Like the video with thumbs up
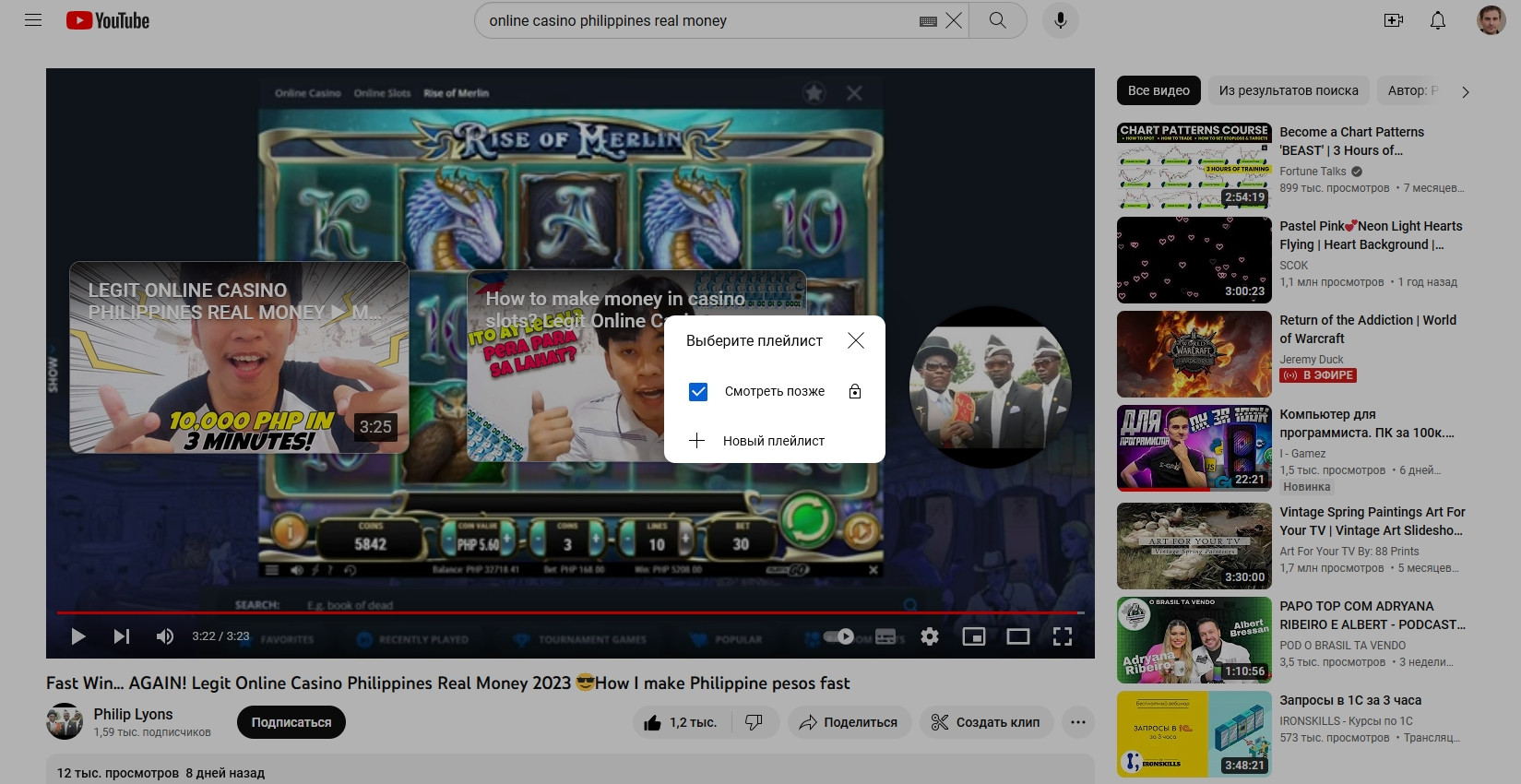Viewport: 1521px width, 784px height. click(681, 723)
